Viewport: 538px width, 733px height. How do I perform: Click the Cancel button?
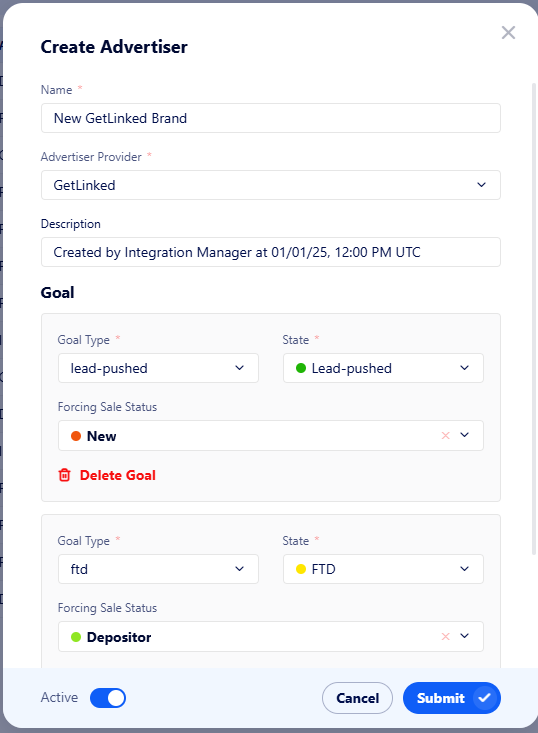click(358, 698)
